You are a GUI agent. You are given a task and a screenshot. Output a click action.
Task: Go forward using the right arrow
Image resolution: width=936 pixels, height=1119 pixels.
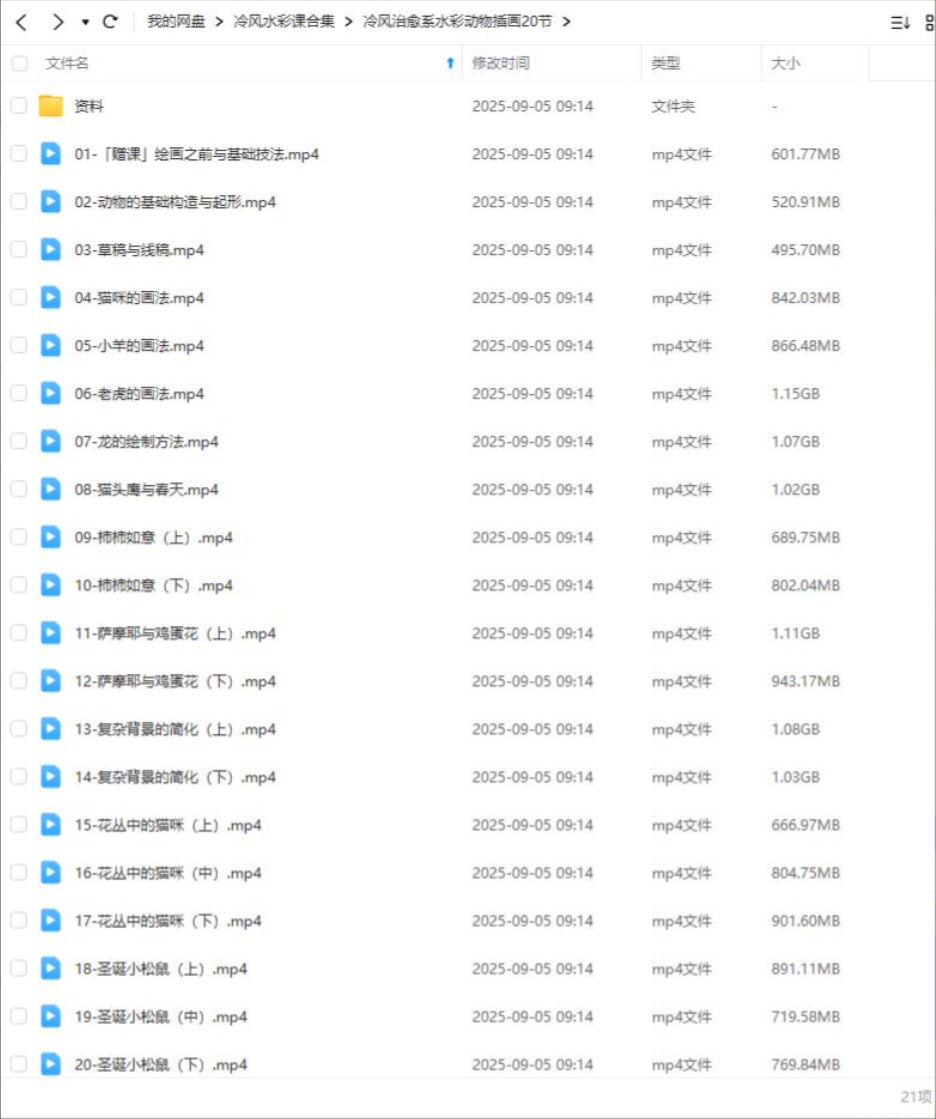pos(58,22)
